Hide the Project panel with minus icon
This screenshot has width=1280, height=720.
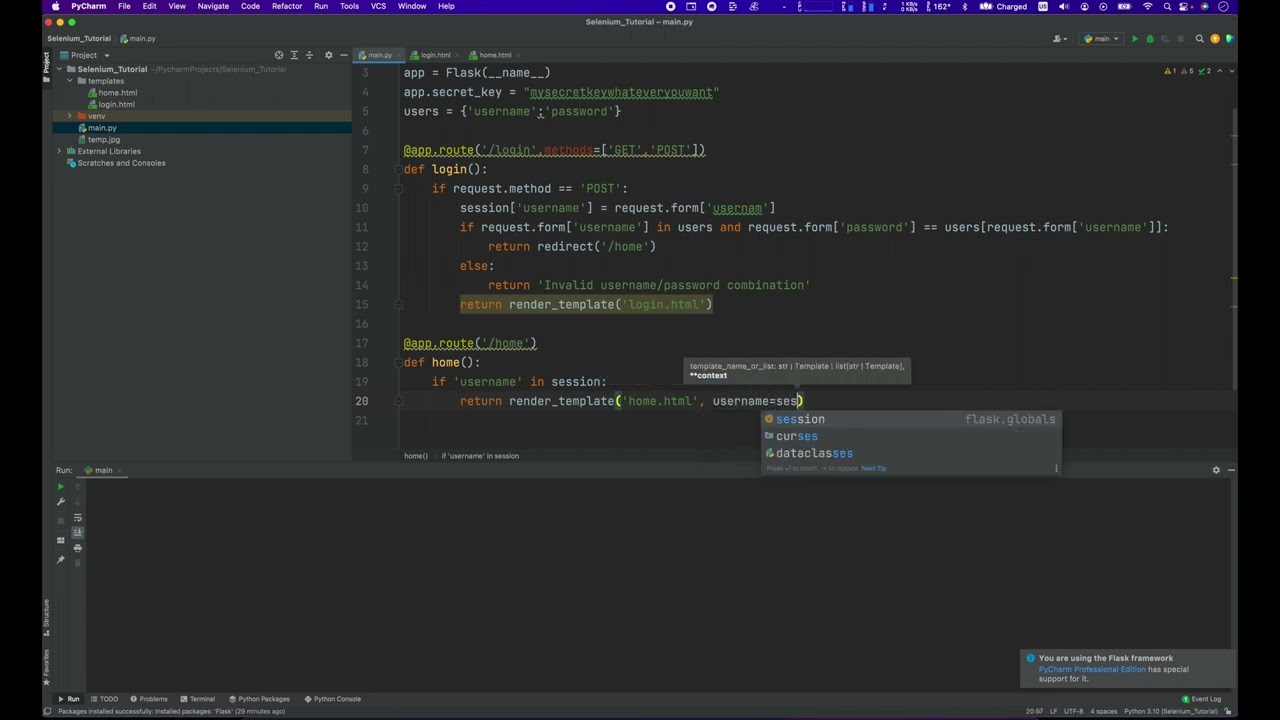click(343, 55)
